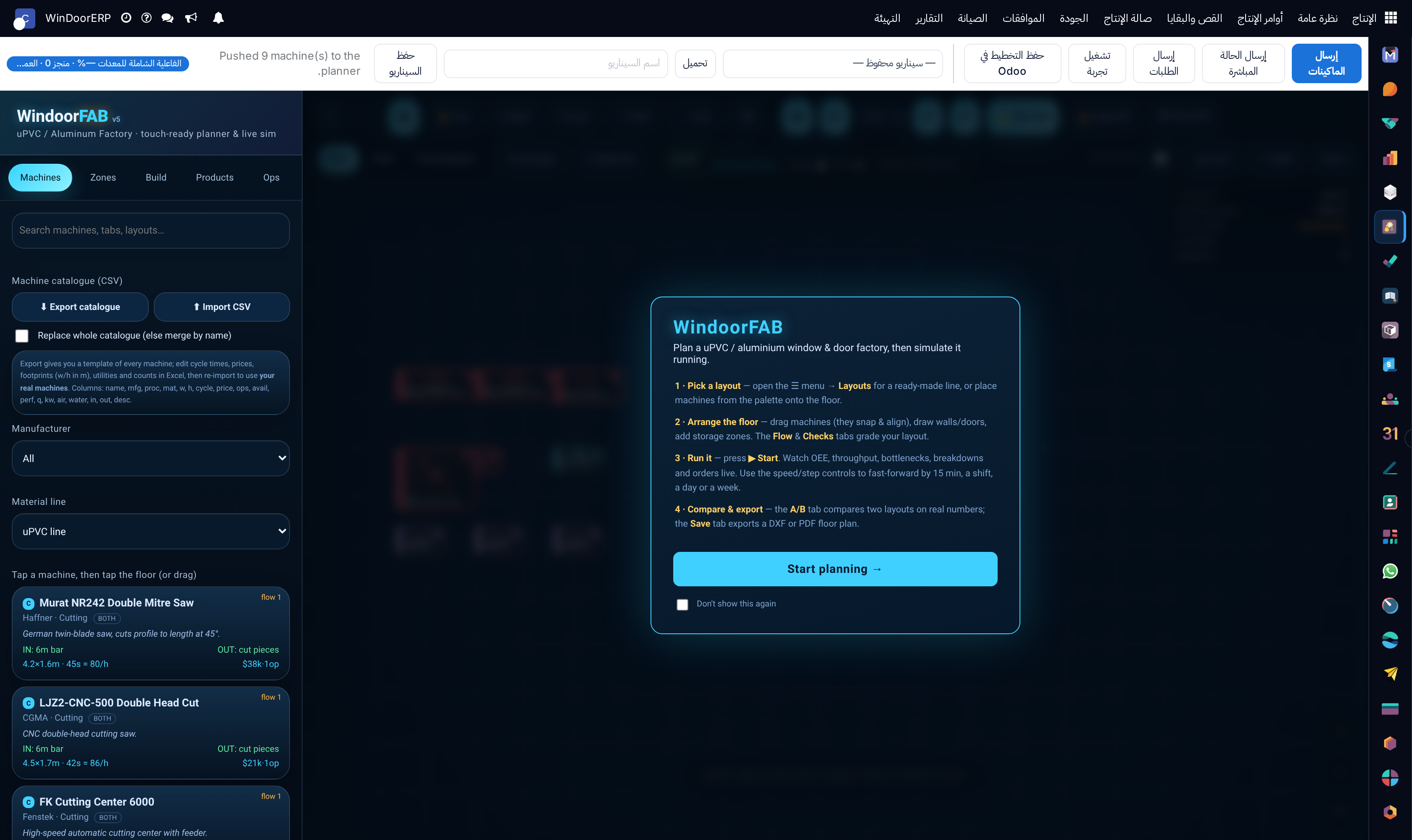Check Don't show this again
This screenshot has width=1412, height=840.
click(x=682, y=604)
